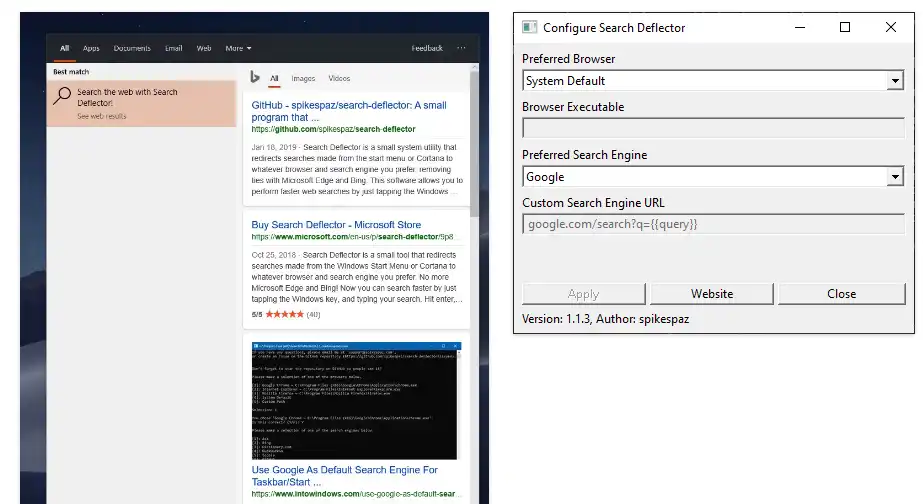This screenshot has width=923, height=504.
Task: Click the Version 1.1.3, Author: spikespaz text
Action: pos(605,319)
